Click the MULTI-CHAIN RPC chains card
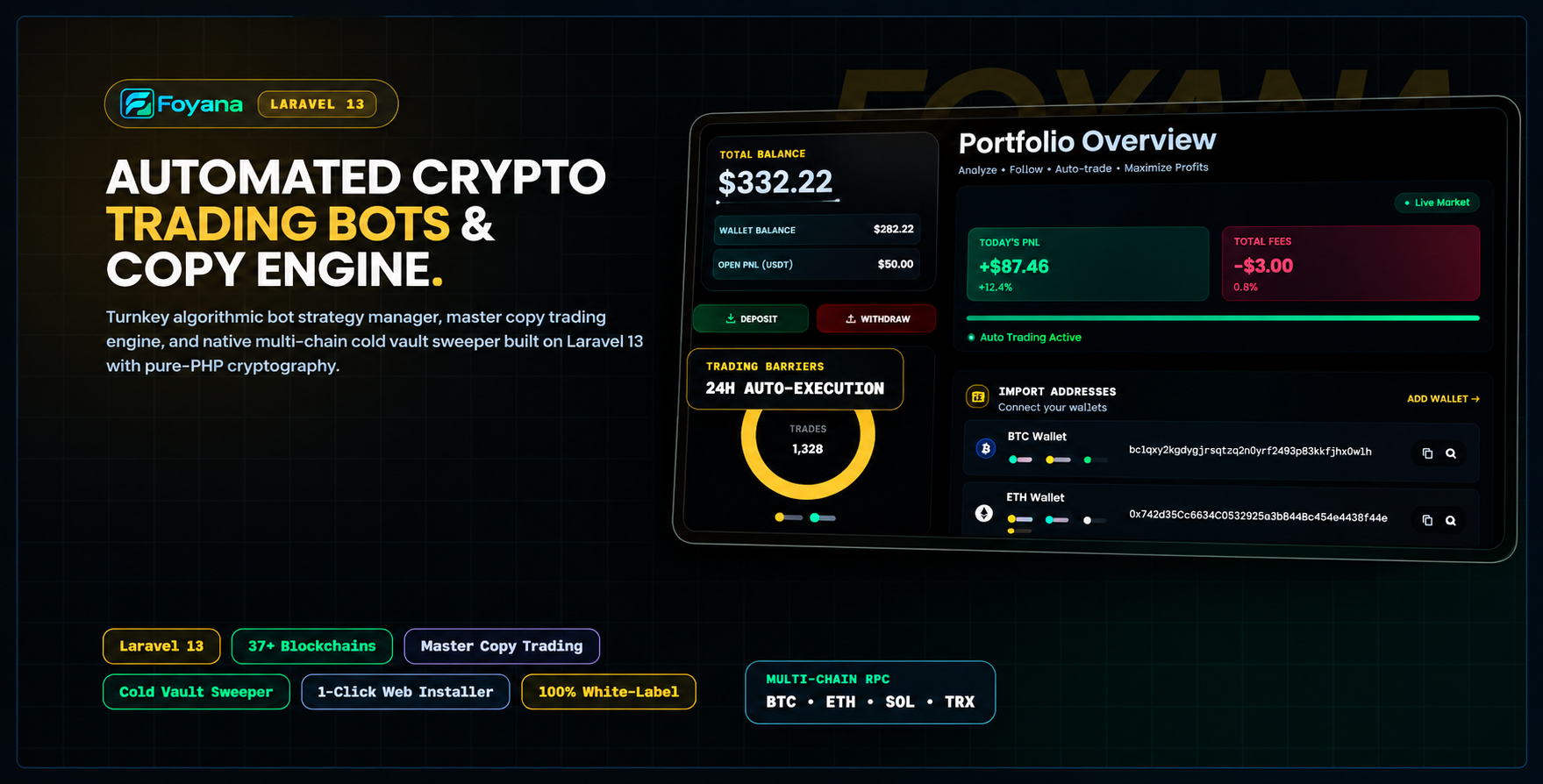The image size is (1543, 784). [870, 692]
